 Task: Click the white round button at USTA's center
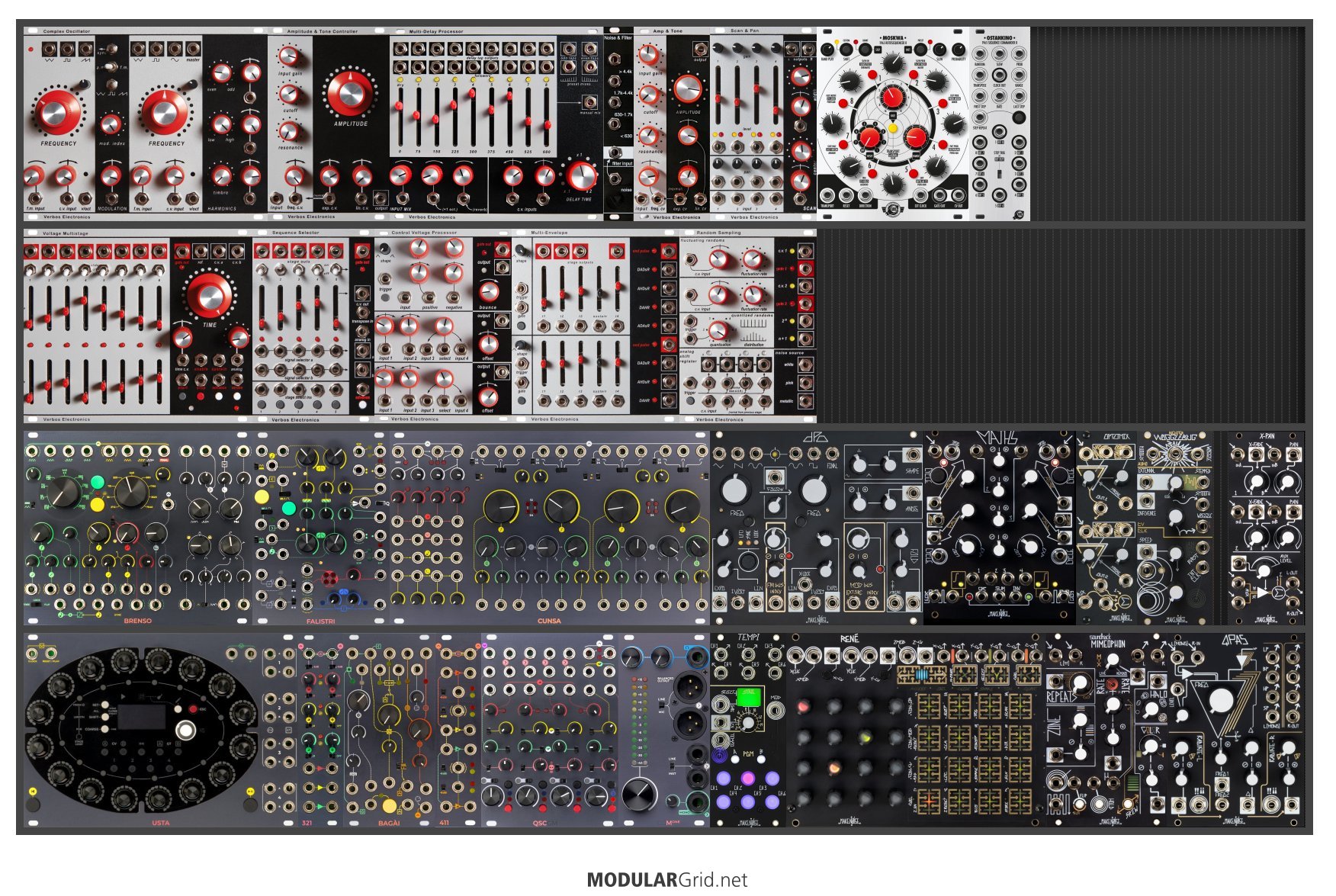coord(185,730)
